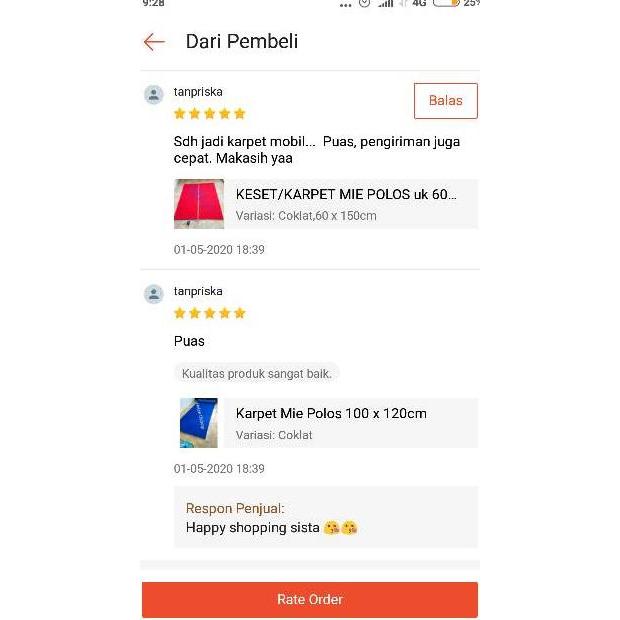Select Karpet Mie Polos 100 x 120cm title

pos(331,414)
